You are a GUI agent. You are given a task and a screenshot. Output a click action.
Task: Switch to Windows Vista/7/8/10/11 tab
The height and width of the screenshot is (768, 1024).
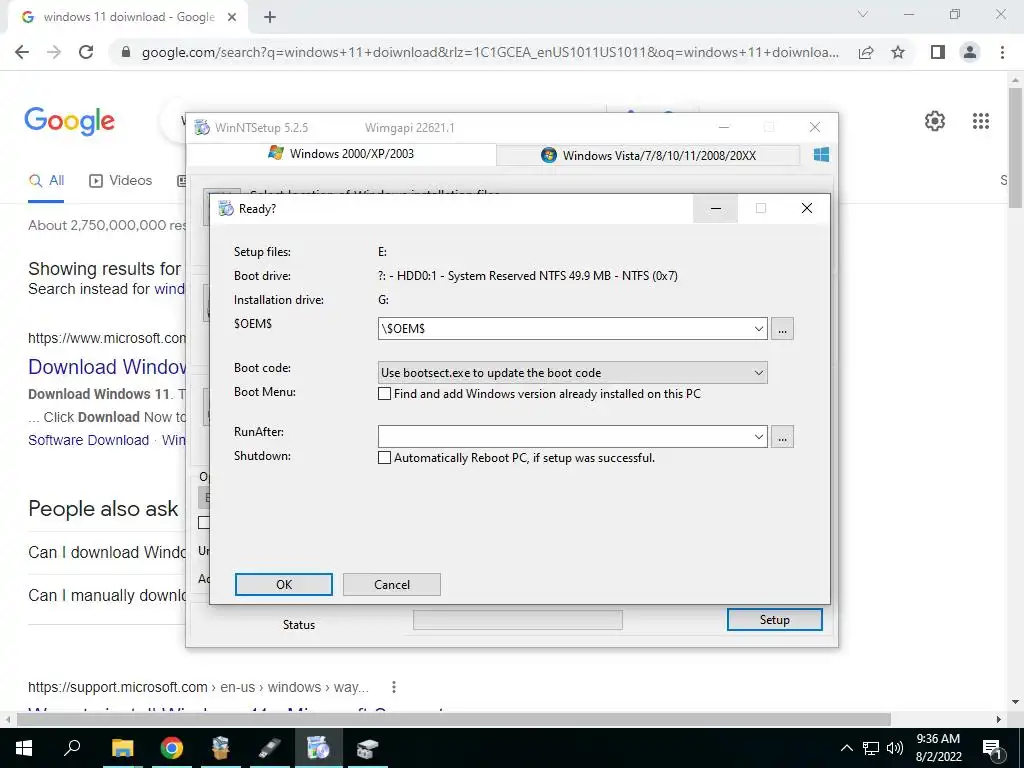pos(648,155)
